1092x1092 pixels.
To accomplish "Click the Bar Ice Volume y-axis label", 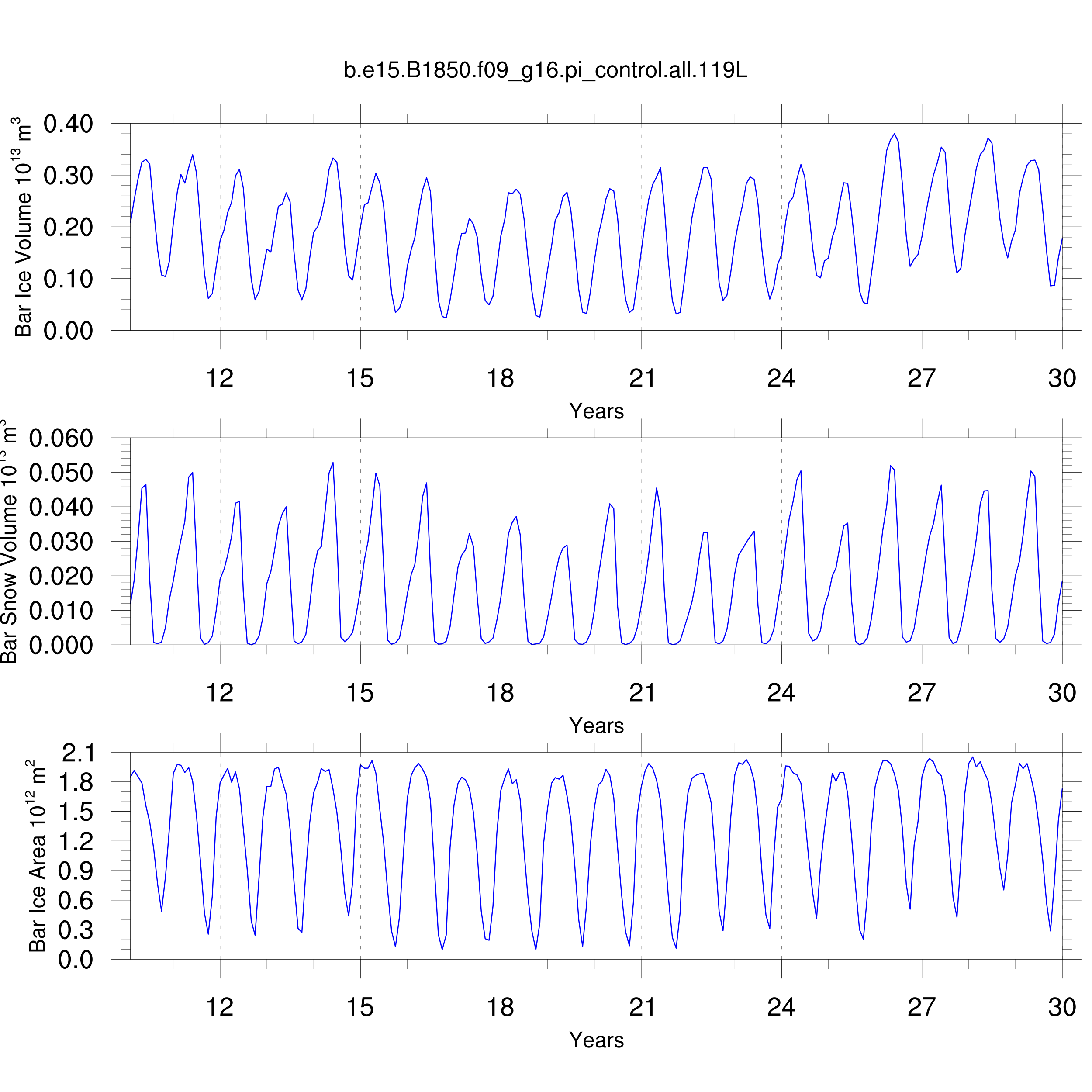I will [23, 227].
